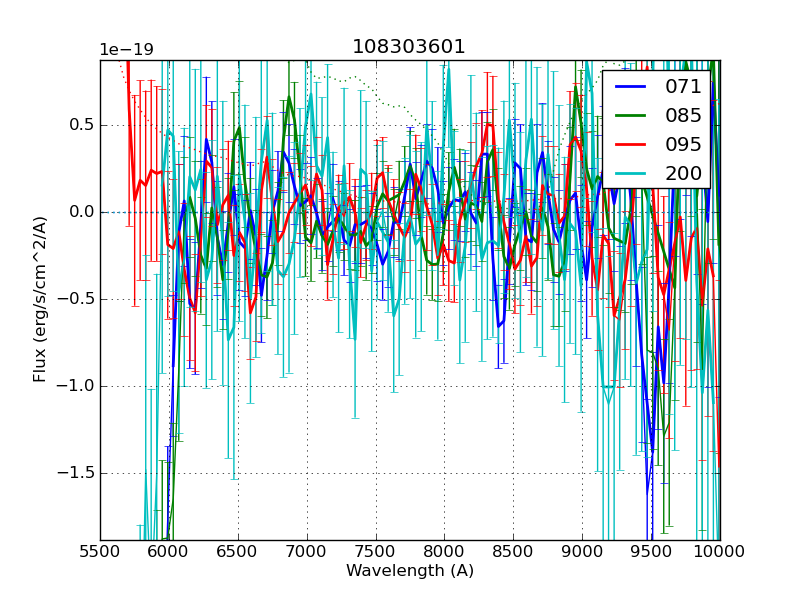The width and height of the screenshot is (800, 600).
Task: Click the −1.0 y-axis tick label
Action: click(75, 386)
